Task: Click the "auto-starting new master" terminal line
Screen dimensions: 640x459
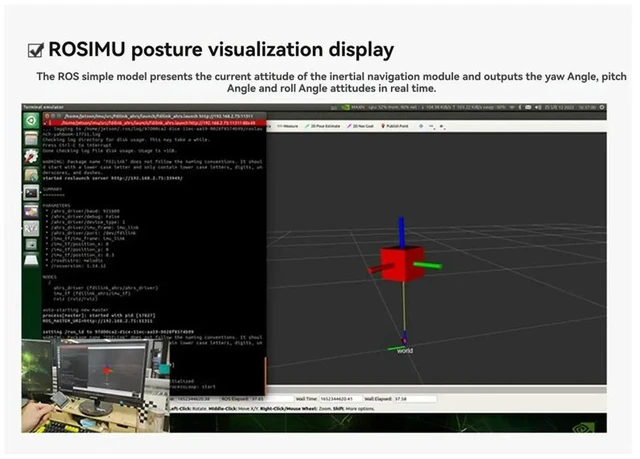Action: click(x=76, y=310)
